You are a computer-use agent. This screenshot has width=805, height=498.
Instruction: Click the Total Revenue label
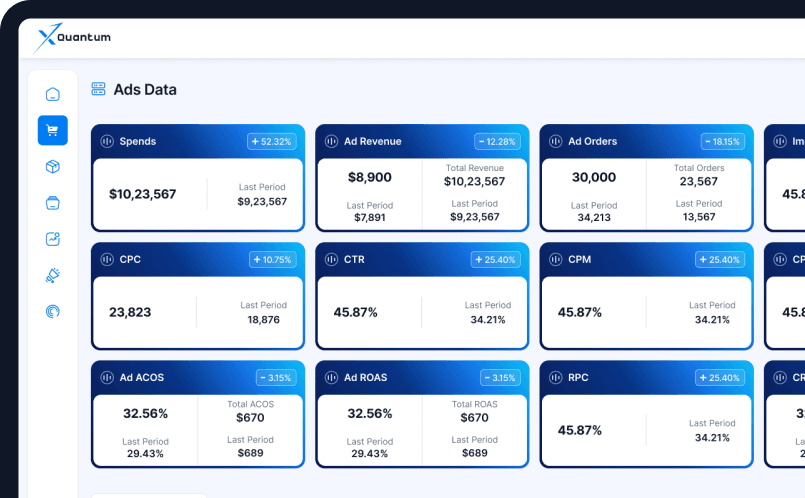coord(475,168)
